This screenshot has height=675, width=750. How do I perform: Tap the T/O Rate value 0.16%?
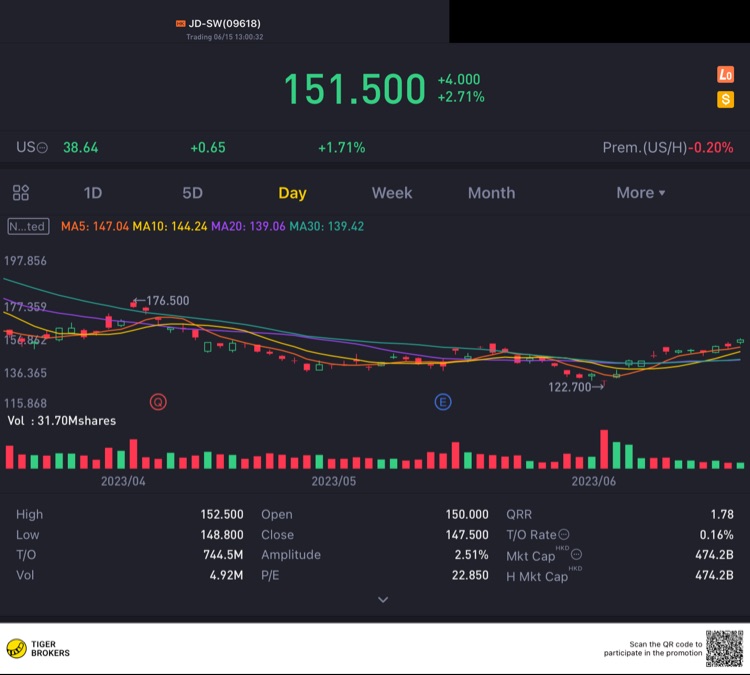717,534
